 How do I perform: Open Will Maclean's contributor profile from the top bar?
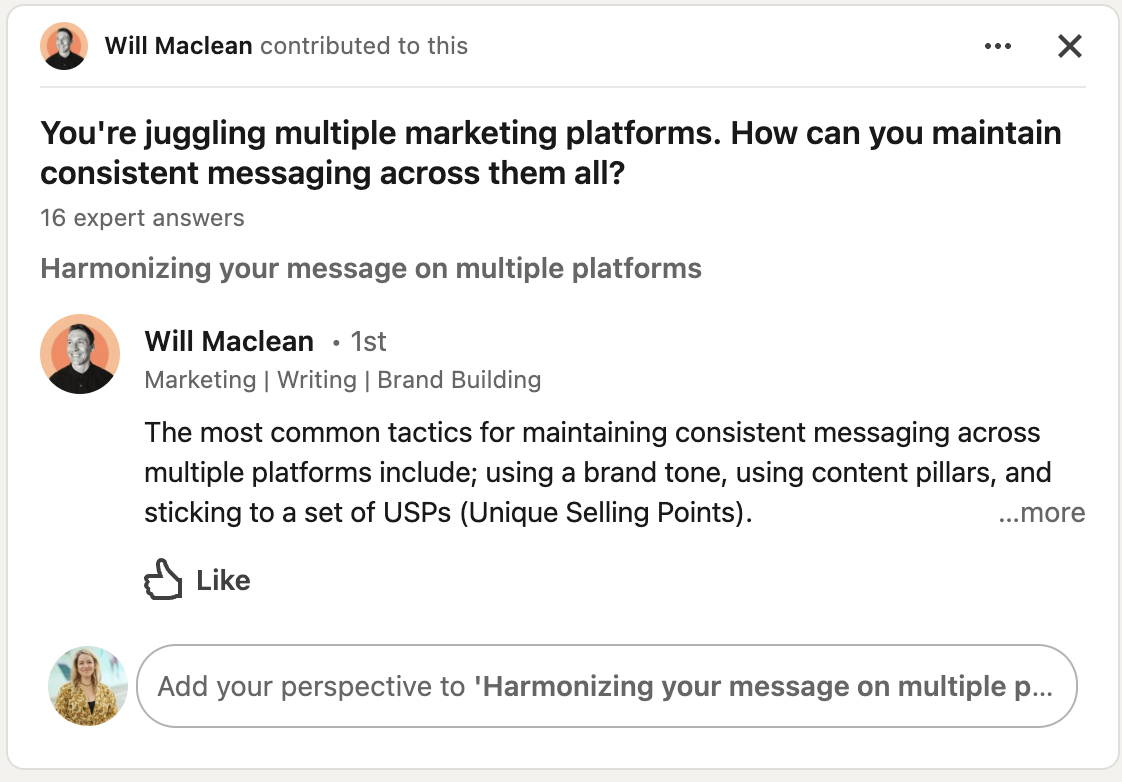point(177,45)
